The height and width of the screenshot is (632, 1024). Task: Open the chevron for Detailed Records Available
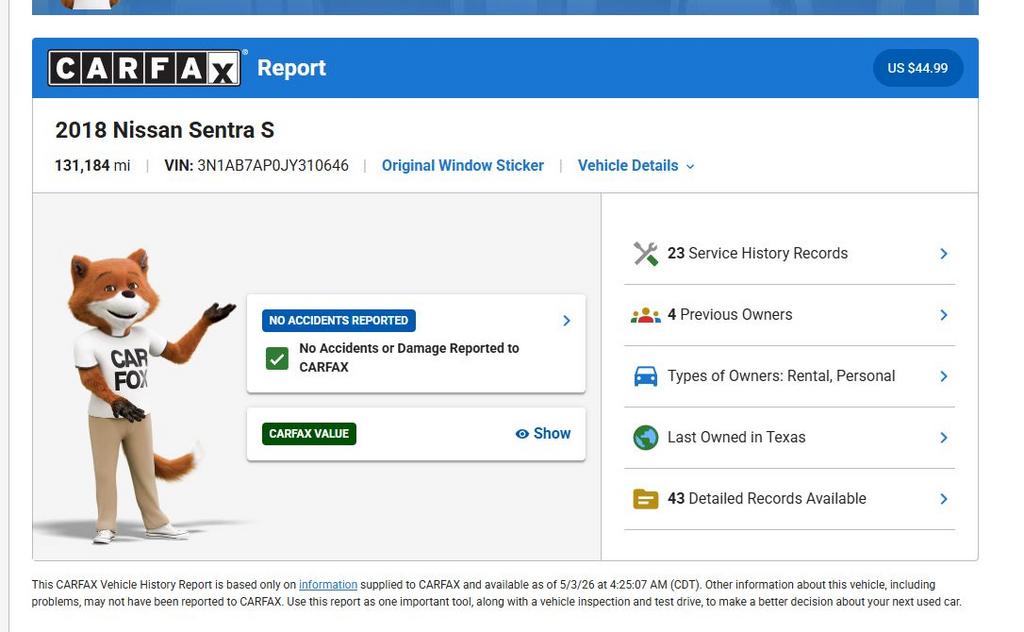(944, 499)
